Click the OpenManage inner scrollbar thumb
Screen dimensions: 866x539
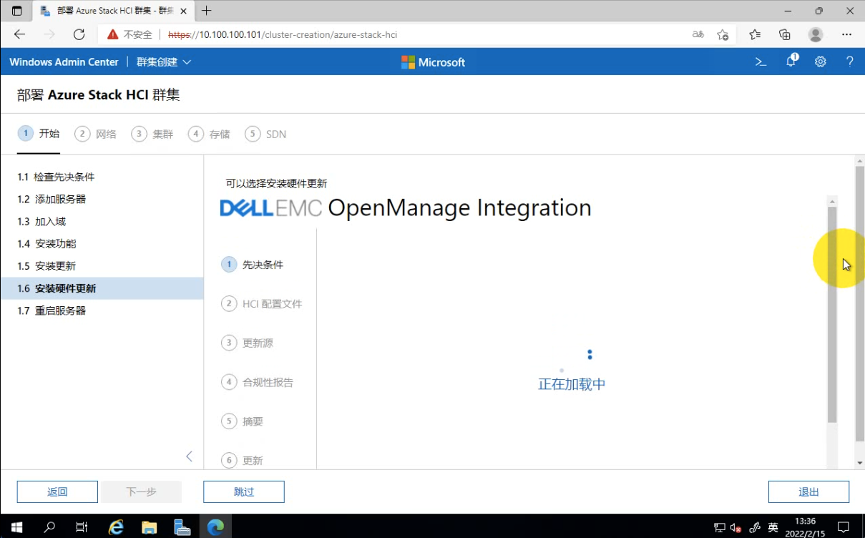click(x=832, y=315)
